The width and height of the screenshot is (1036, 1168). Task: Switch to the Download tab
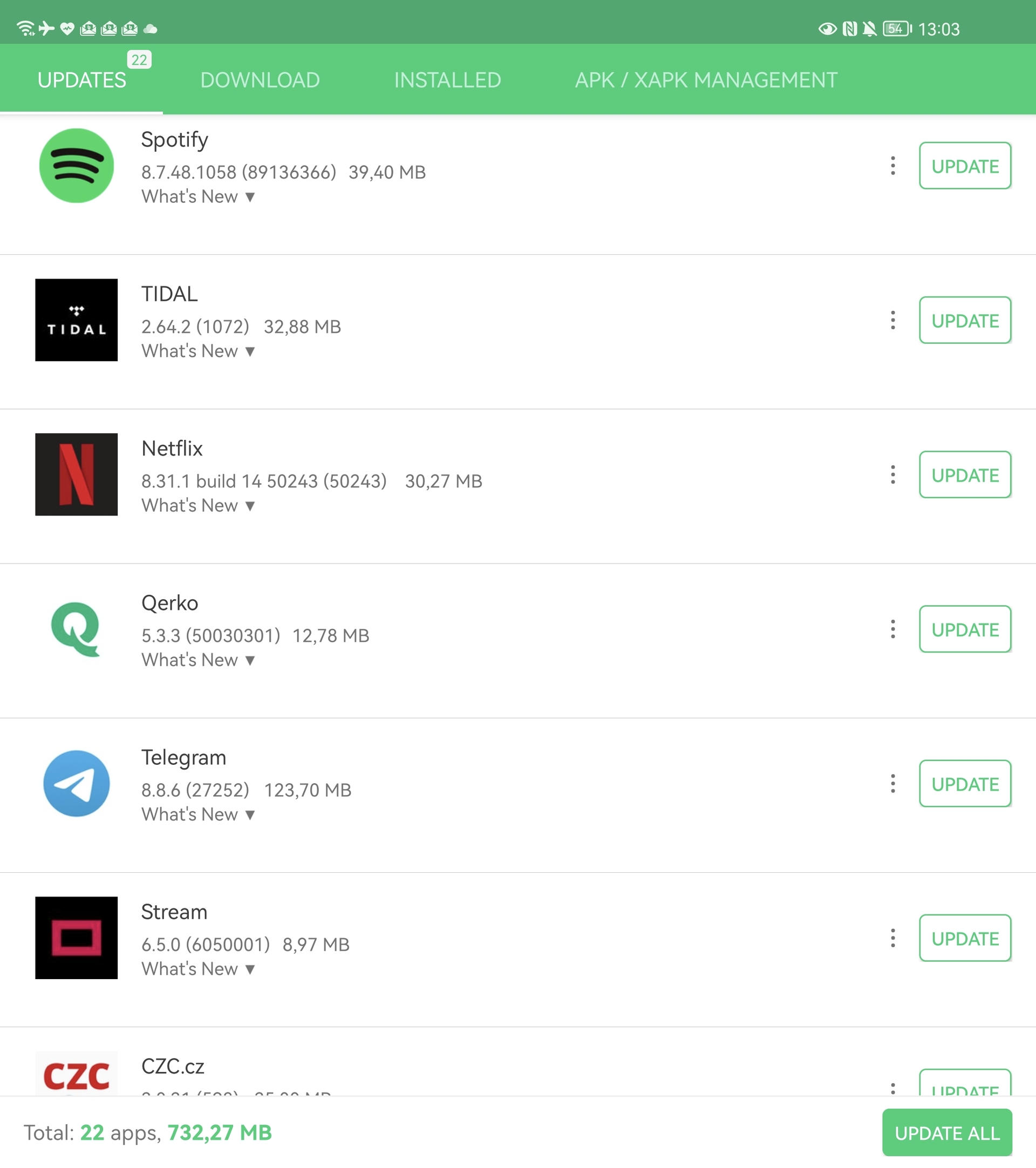pos(260,80)
